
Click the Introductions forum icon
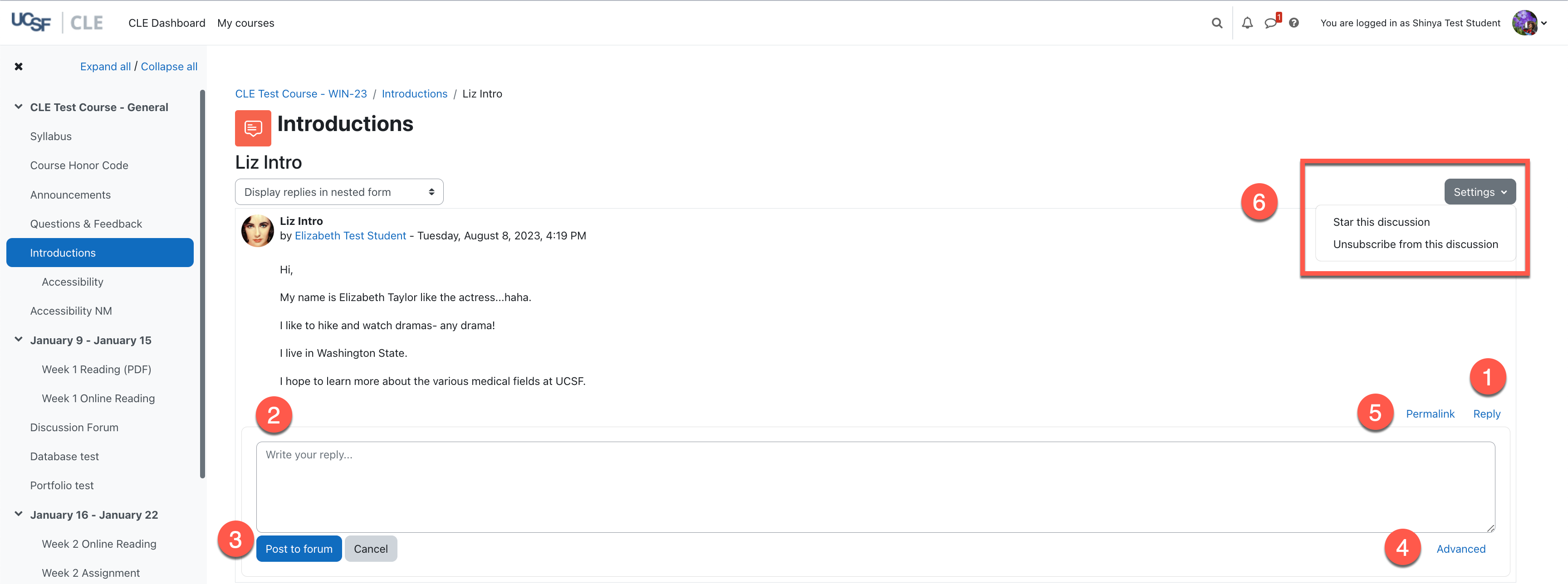point(253,128)
